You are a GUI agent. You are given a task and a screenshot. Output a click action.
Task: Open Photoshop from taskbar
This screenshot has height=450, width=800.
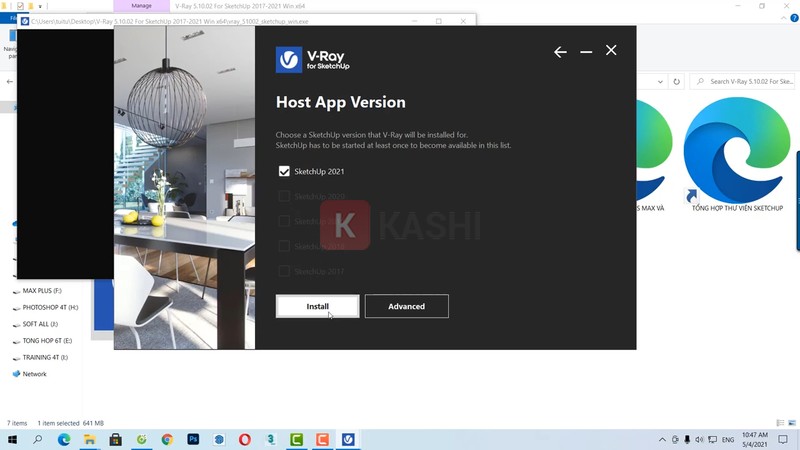point(193,439)
